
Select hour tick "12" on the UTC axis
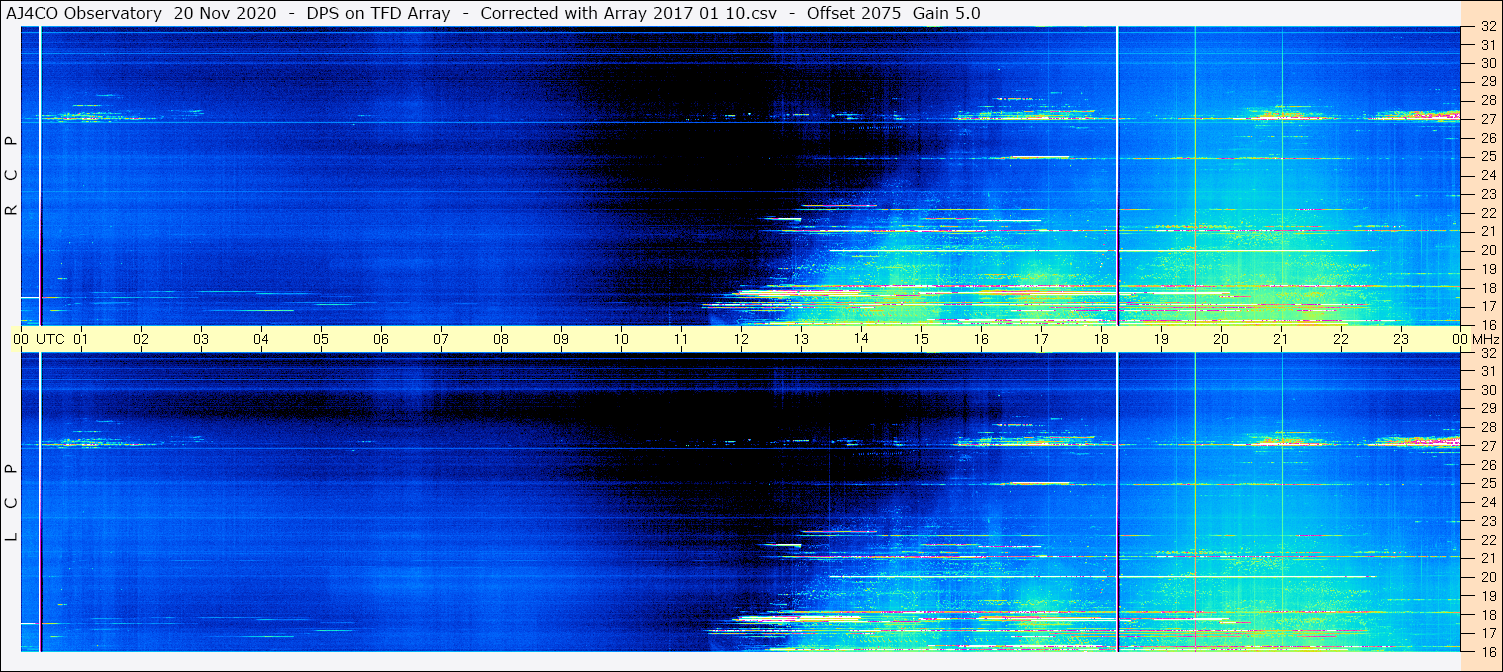click(x=741, y=338)
